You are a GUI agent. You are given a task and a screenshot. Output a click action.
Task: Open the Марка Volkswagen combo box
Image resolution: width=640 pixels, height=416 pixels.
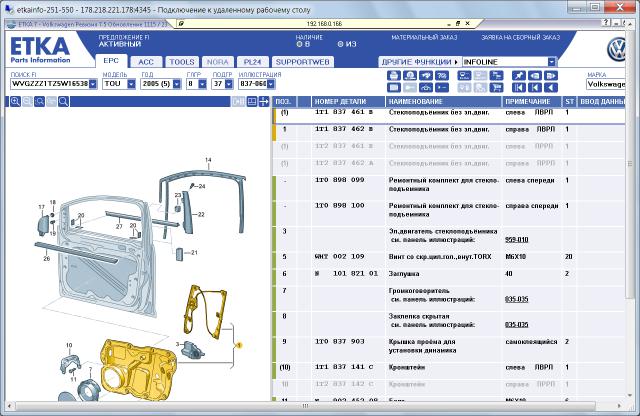click(606, 84)
